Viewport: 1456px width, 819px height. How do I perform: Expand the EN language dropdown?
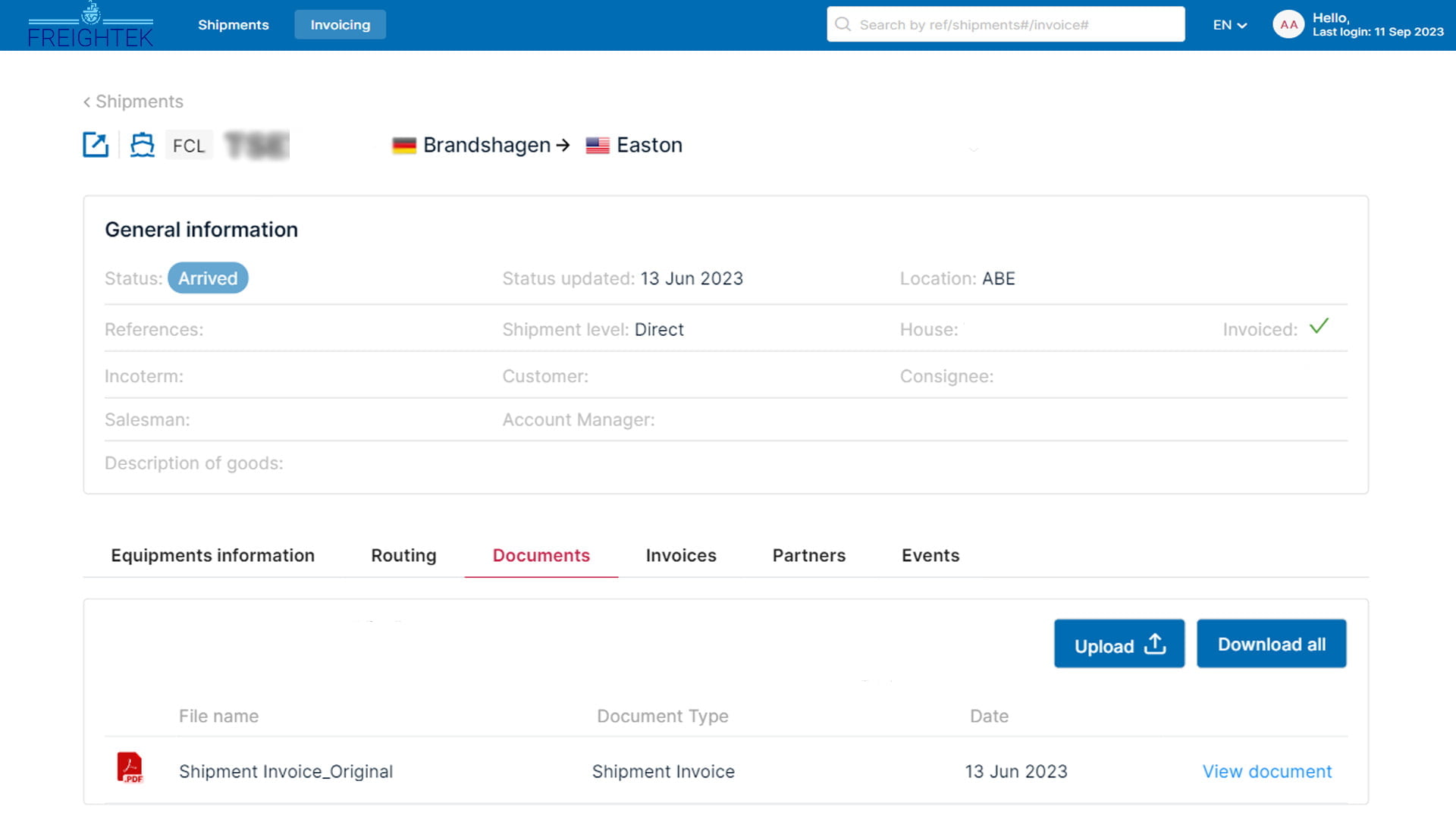[x=1229, y=25]
